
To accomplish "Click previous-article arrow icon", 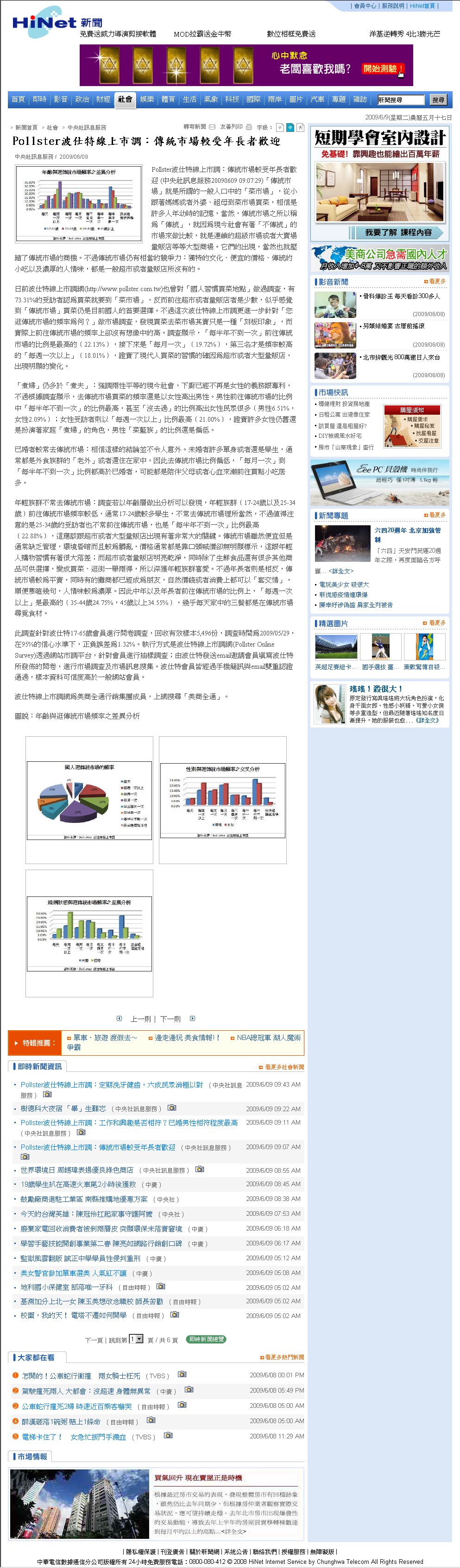I will (120, 1018).
